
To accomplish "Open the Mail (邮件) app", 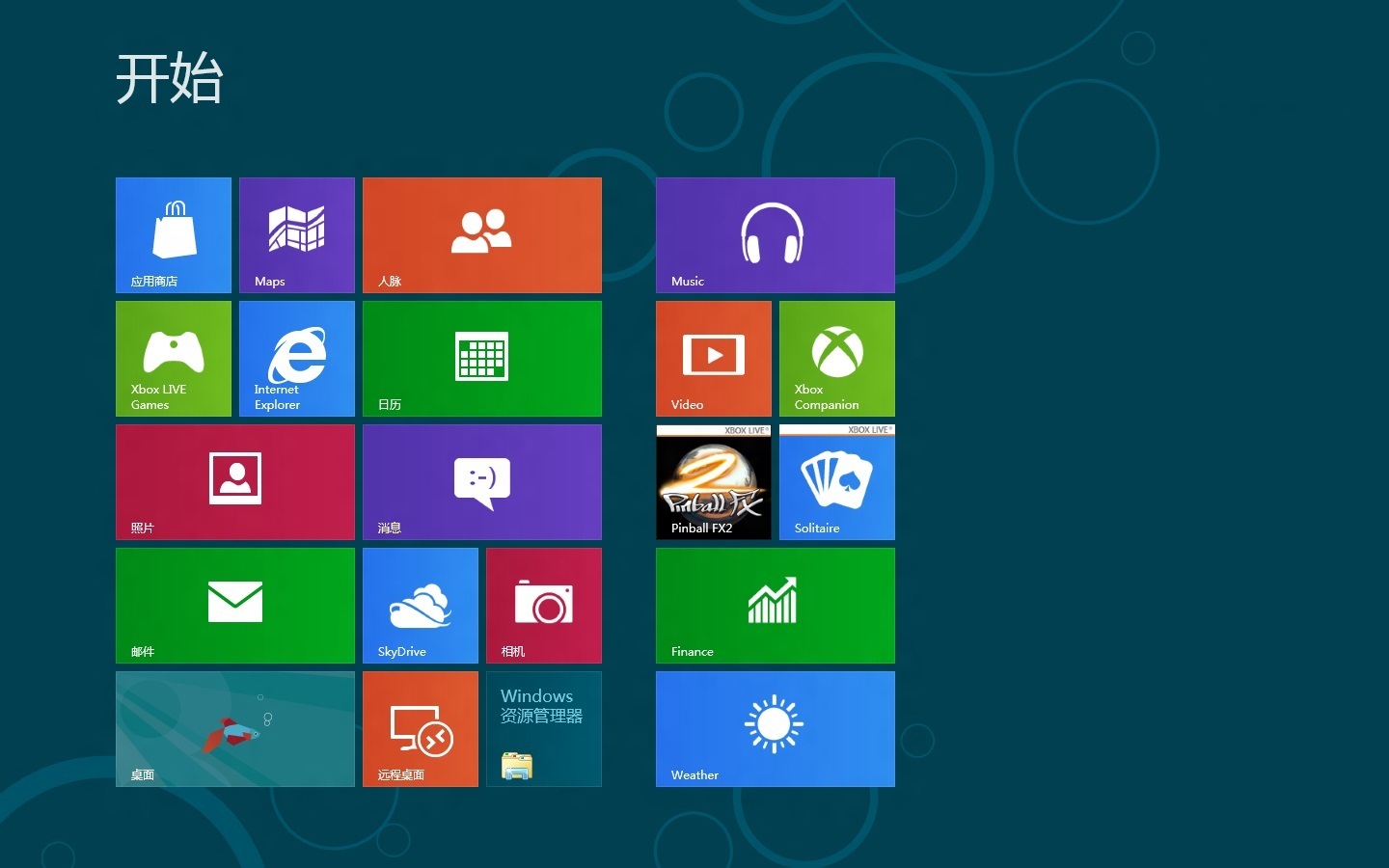I will [234, 605].
